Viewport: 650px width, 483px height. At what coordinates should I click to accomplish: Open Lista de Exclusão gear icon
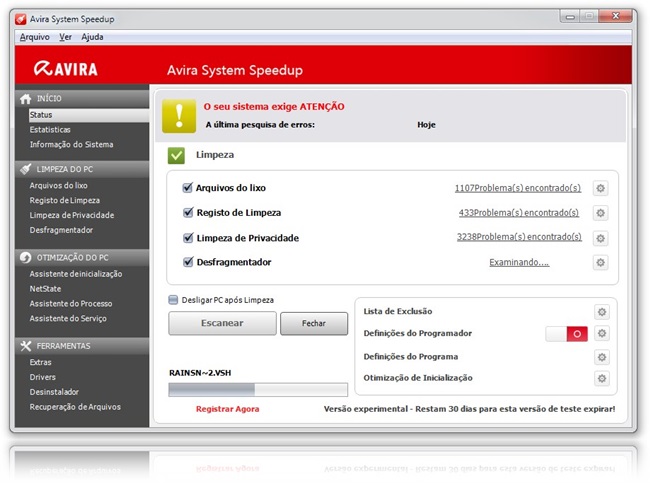pyautogui.click(x=602, y=312)
